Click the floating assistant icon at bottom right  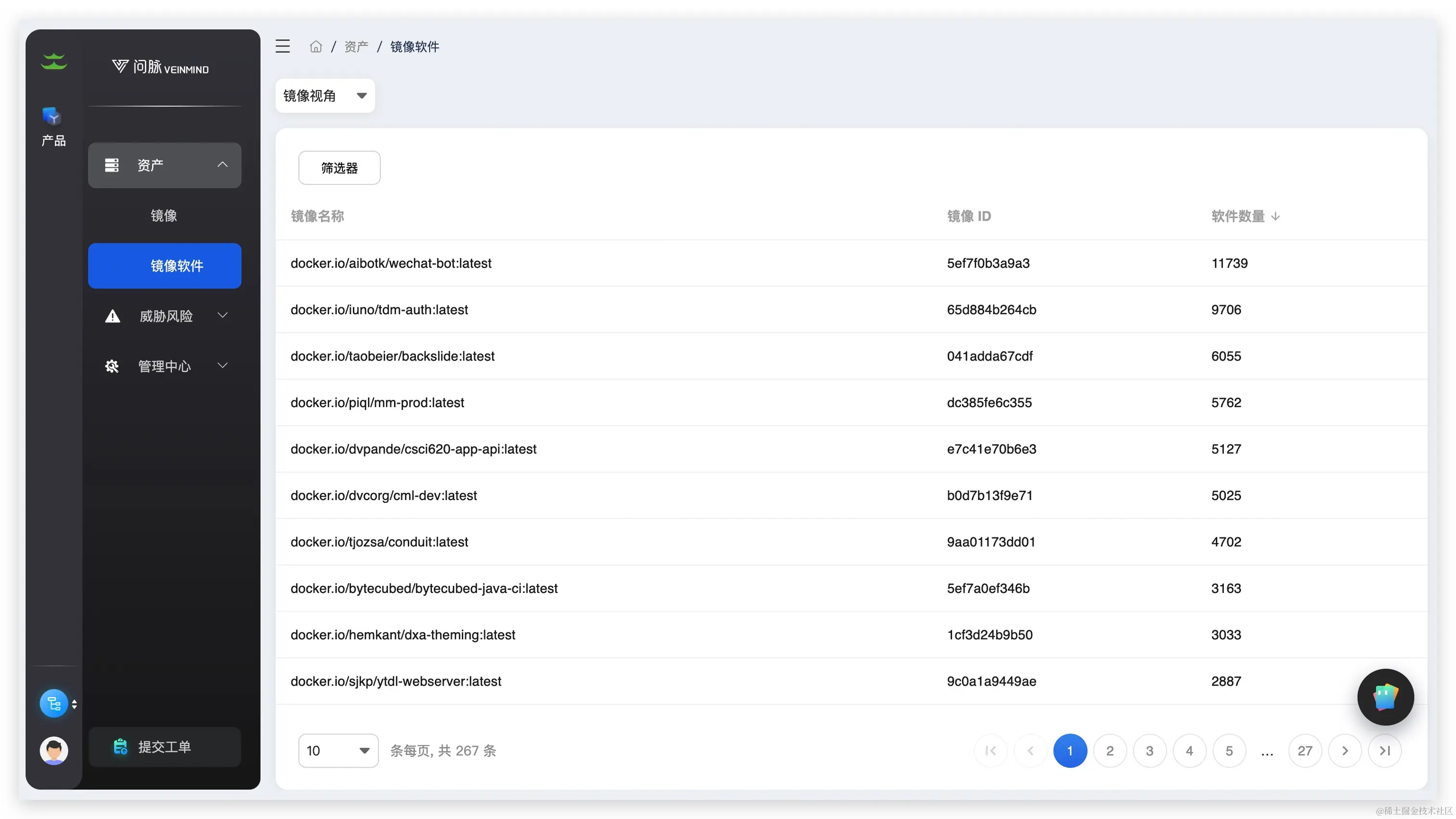click(1385, 697)
